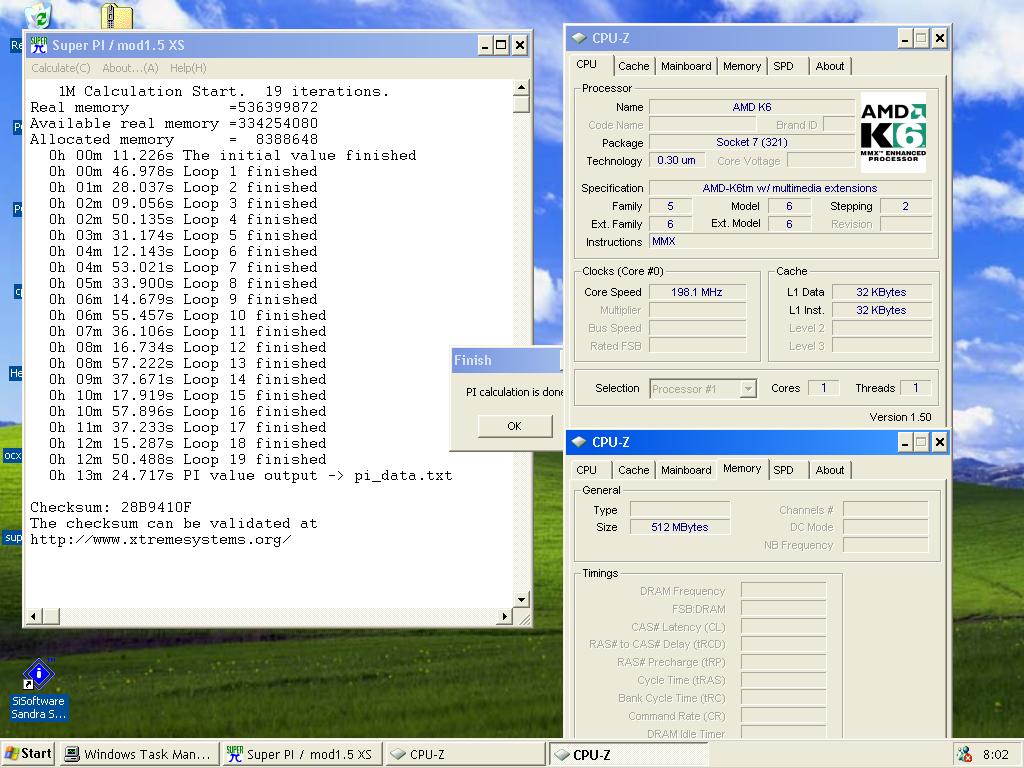
Task: Click Super PI horizontal scrollbar left arrow
Action: [34, 616]
